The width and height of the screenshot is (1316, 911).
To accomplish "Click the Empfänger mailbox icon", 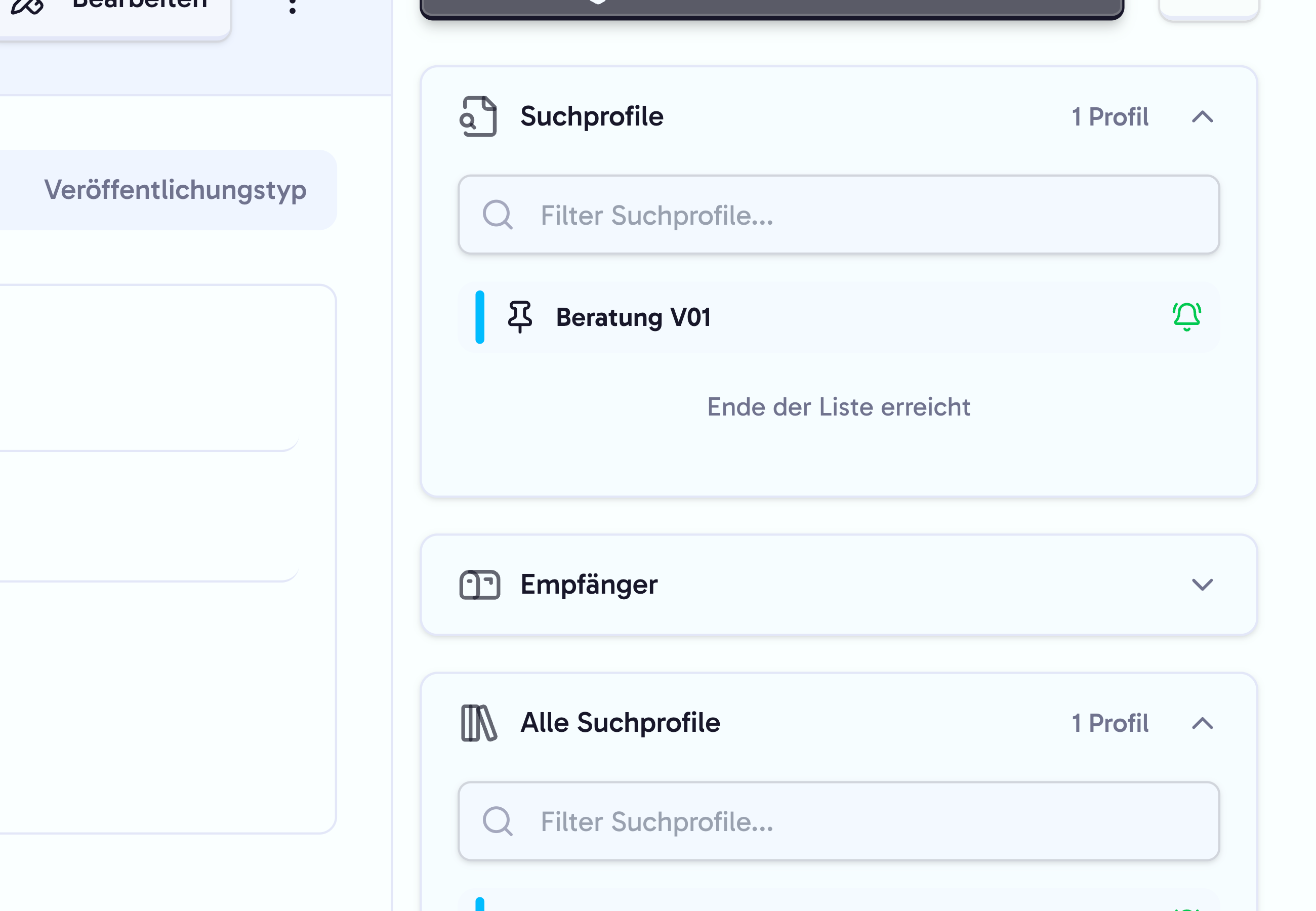I will click(x=479, y=585).
